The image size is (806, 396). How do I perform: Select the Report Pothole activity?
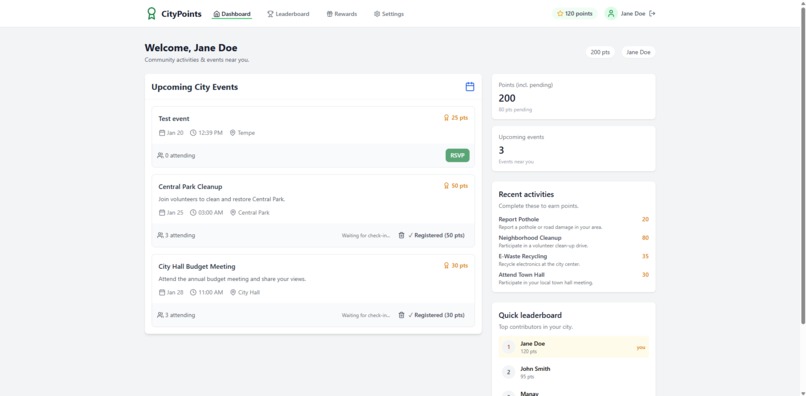tap(574, 223)
